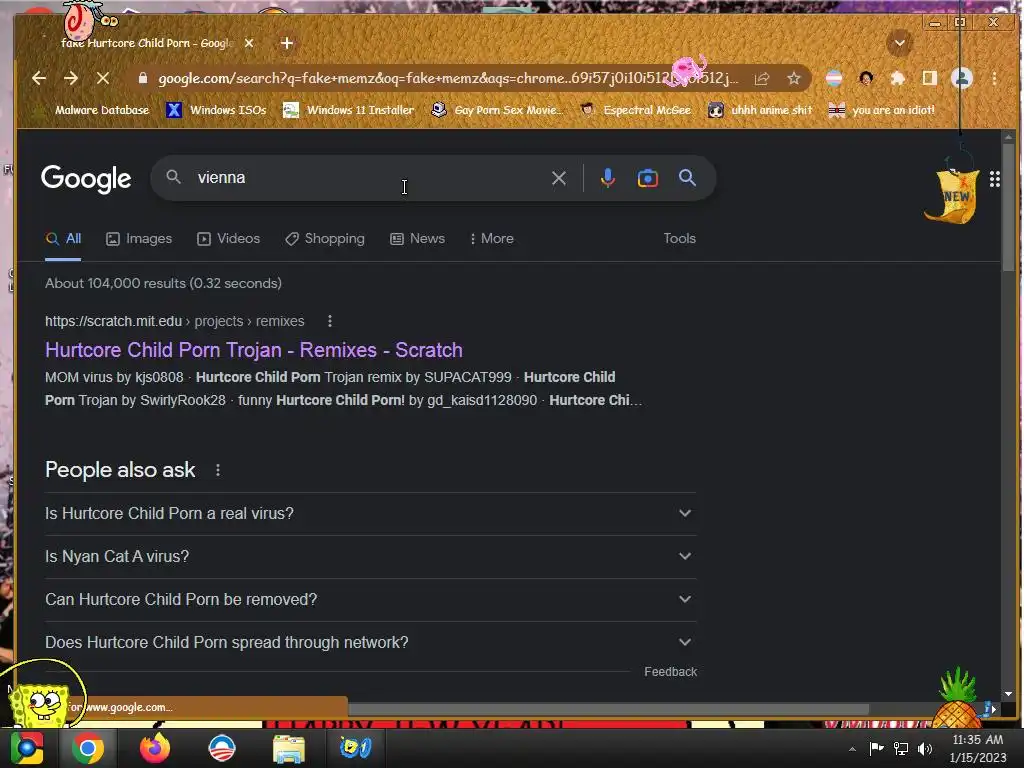The image size is (1024, 768).
Task: Open the Extensions puzzle piece menu
Action: (x=898, y=79)
